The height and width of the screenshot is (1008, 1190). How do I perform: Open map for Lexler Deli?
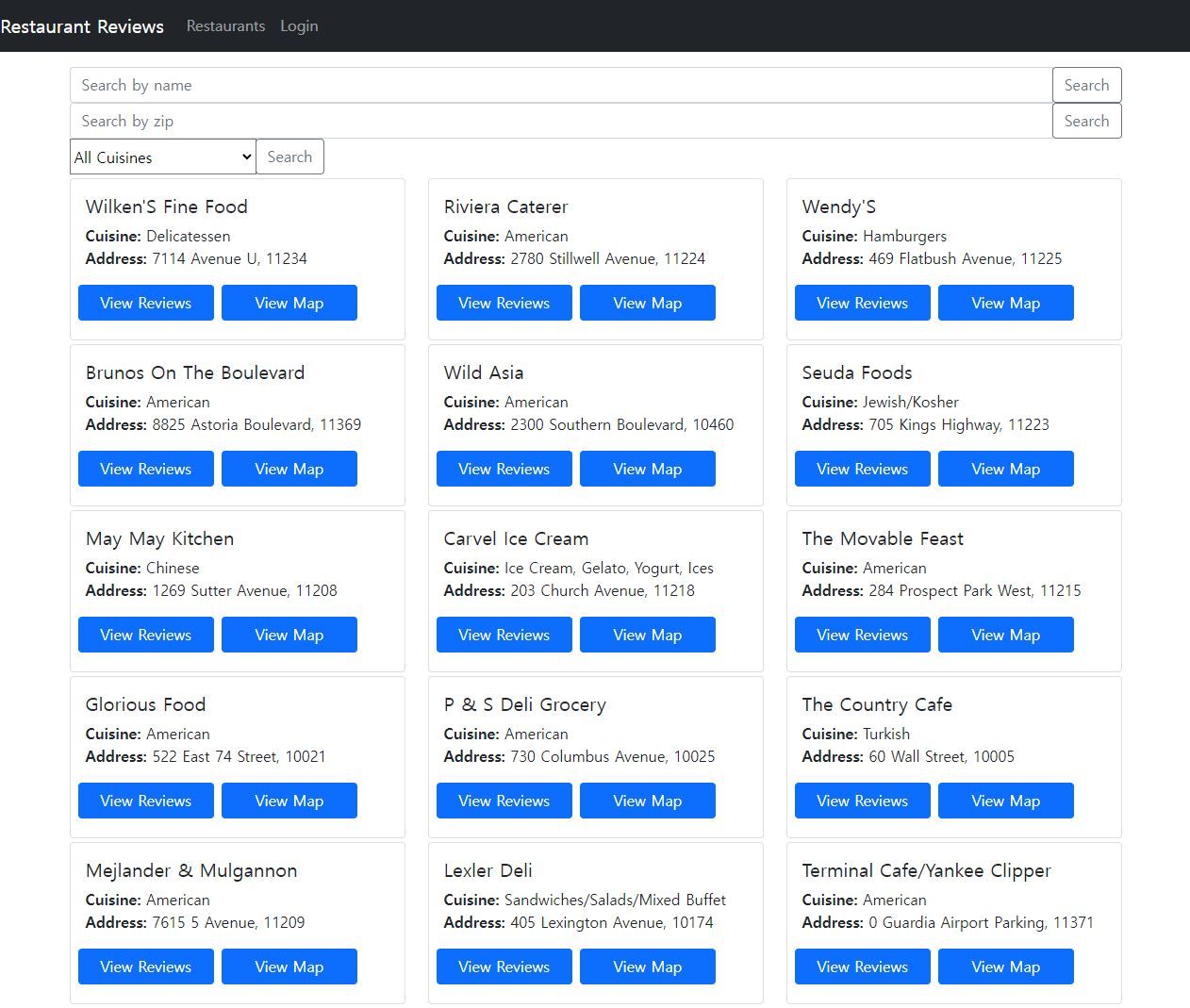pos(647,967)
